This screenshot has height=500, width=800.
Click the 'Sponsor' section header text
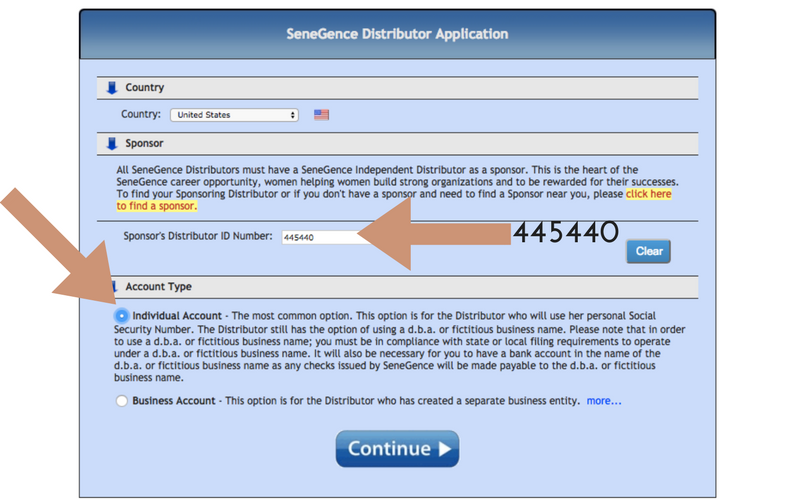144,143
